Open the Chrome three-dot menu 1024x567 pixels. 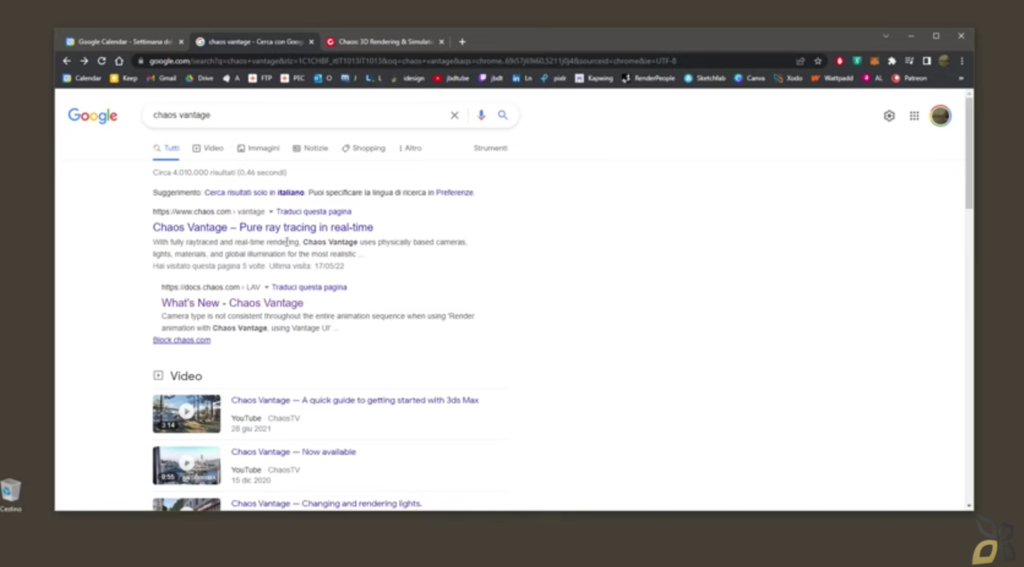pos(961,61)
